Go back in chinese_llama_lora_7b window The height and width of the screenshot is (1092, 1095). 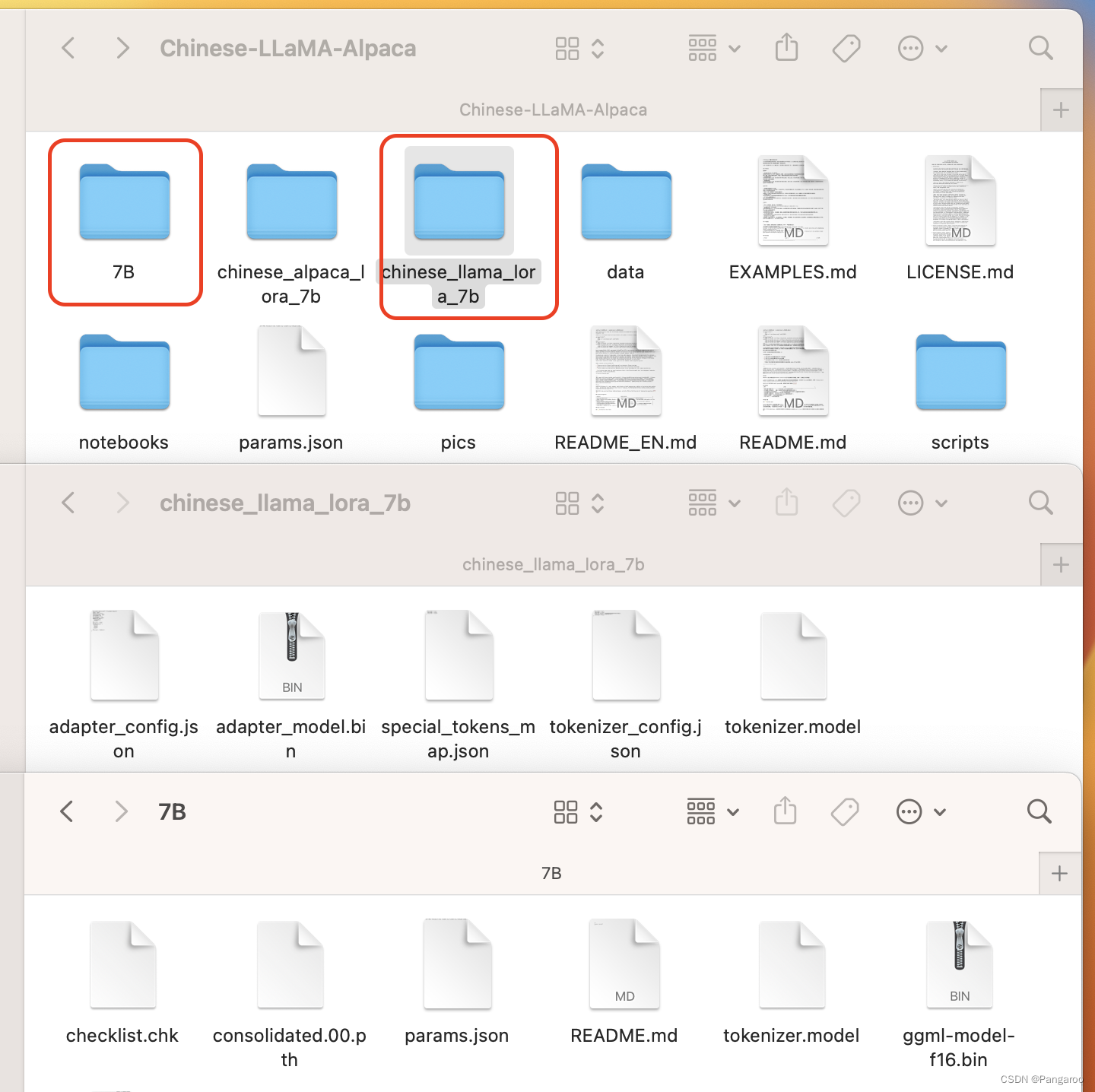[68, 503]
